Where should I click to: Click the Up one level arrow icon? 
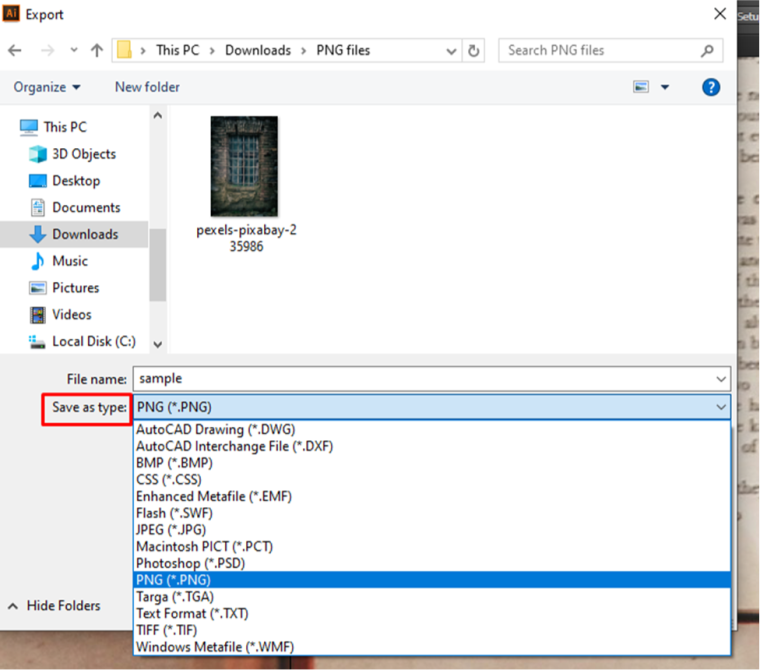(97, 50)
